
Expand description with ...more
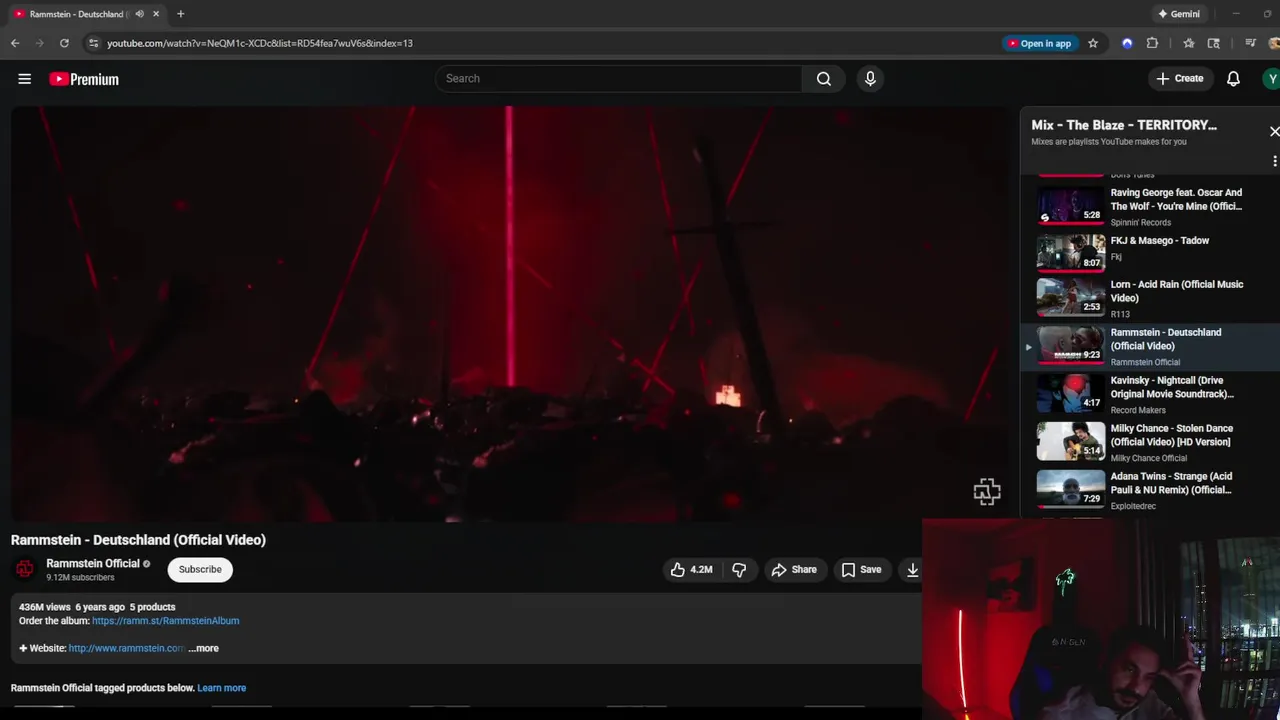click(x=203, y=648)
